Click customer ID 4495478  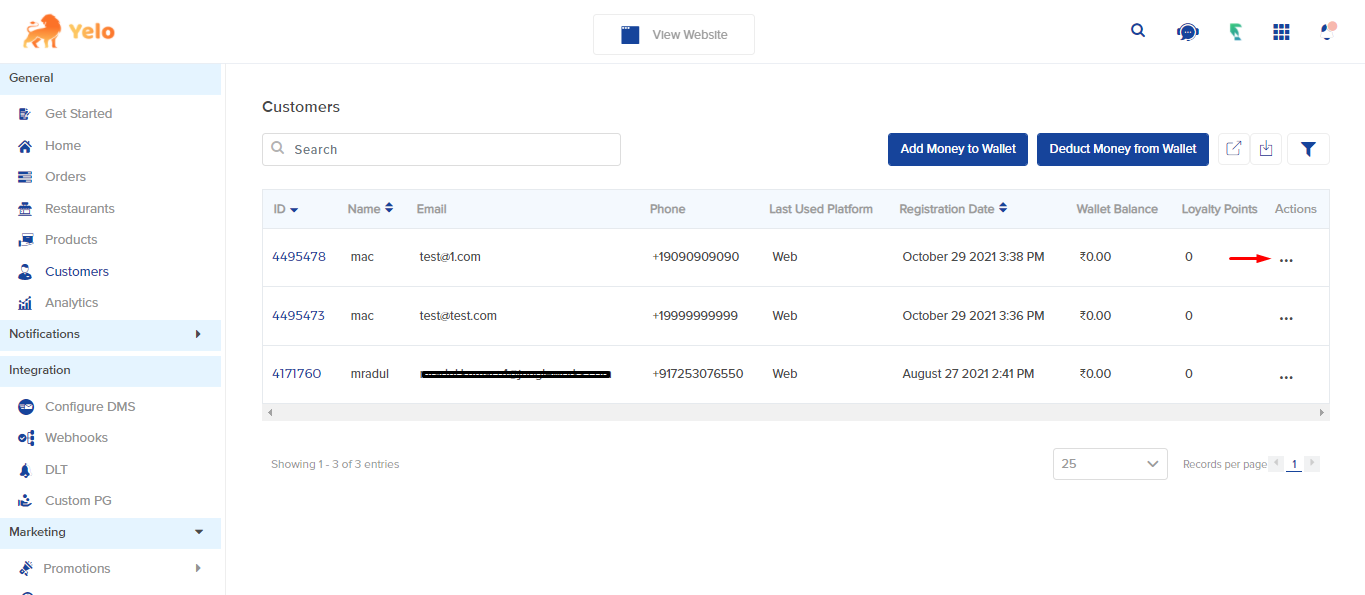[x=299, y=257]
